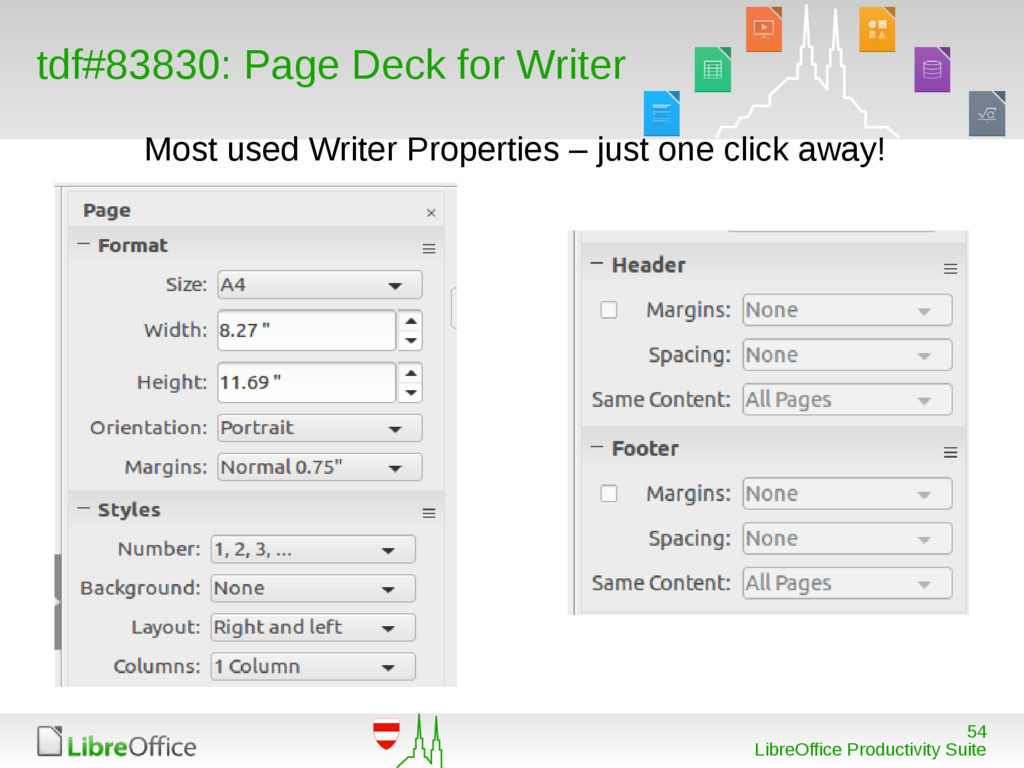This screenshot has width=1024, height=768.
Task: Collapse the Header section
Action: tap(596, 263)
